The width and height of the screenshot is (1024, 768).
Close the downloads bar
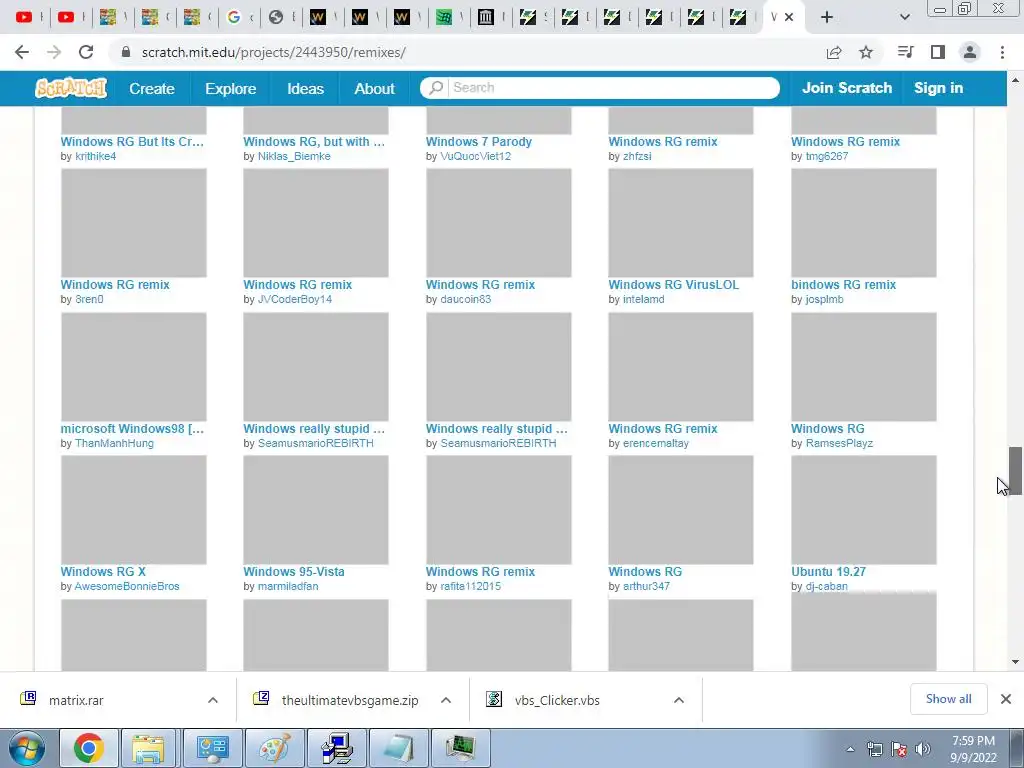[x=1006, y=699]
